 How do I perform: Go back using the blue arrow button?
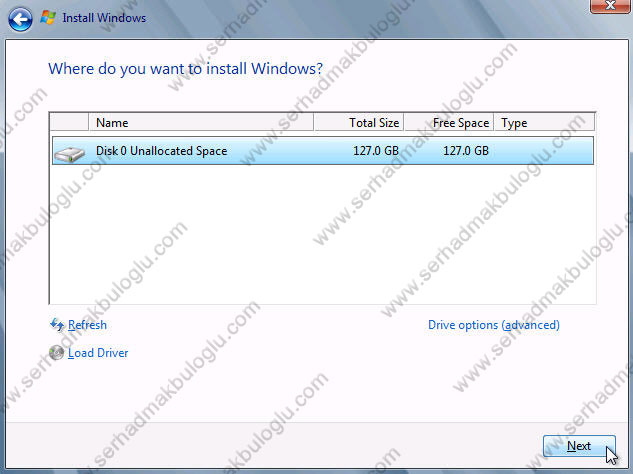pyautogui.click(x=20, y=19)
